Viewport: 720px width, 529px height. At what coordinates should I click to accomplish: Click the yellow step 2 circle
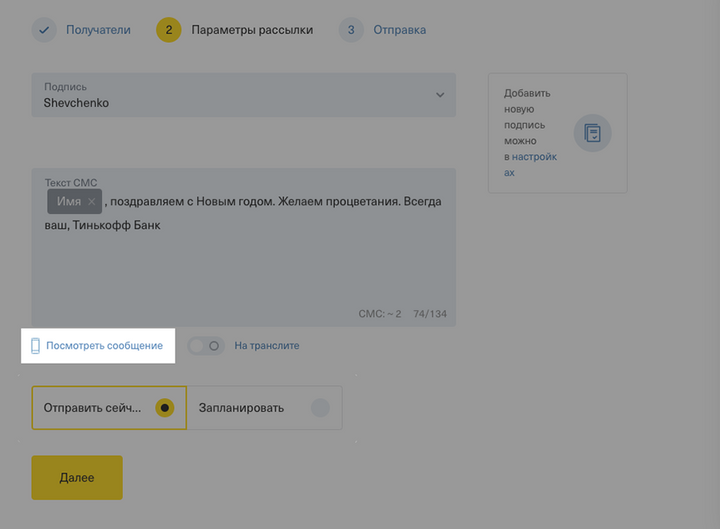(168, 30)
